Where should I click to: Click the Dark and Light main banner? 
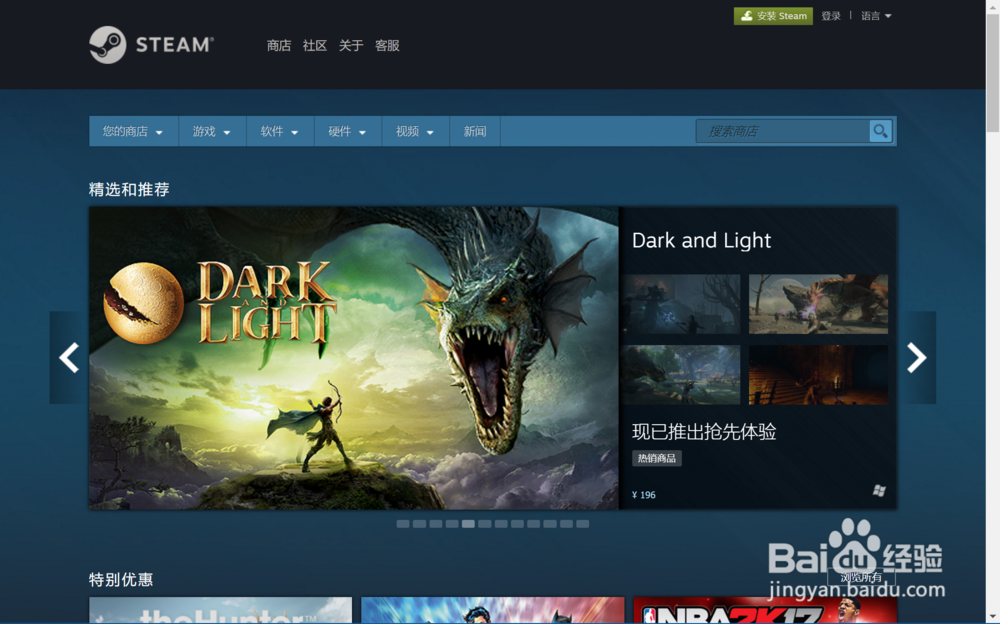click(x=353, y=358)
